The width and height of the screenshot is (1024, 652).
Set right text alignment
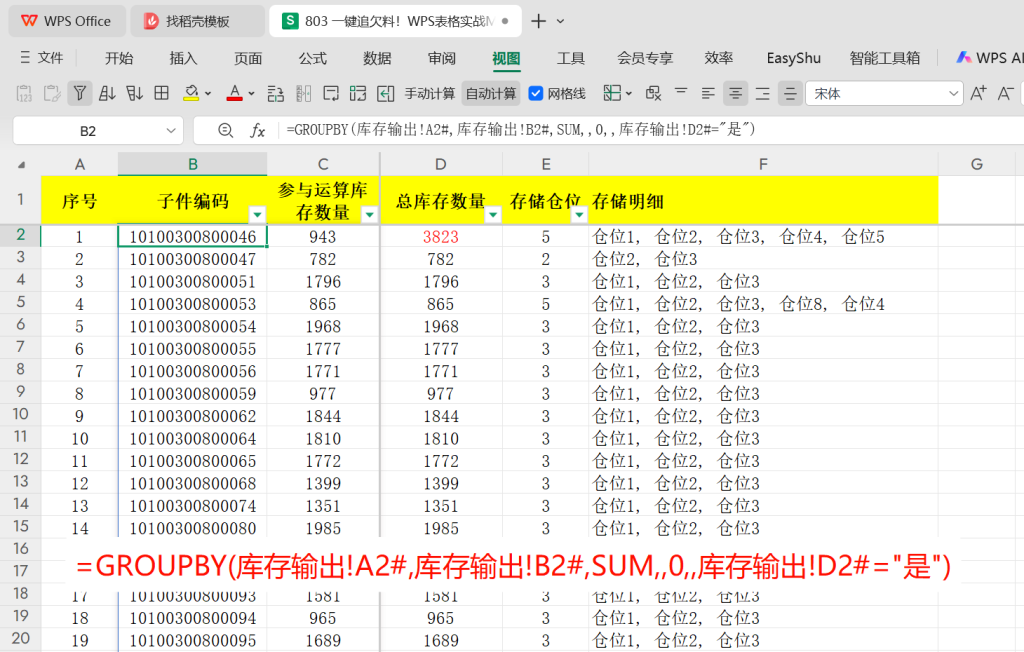[763, 94]
